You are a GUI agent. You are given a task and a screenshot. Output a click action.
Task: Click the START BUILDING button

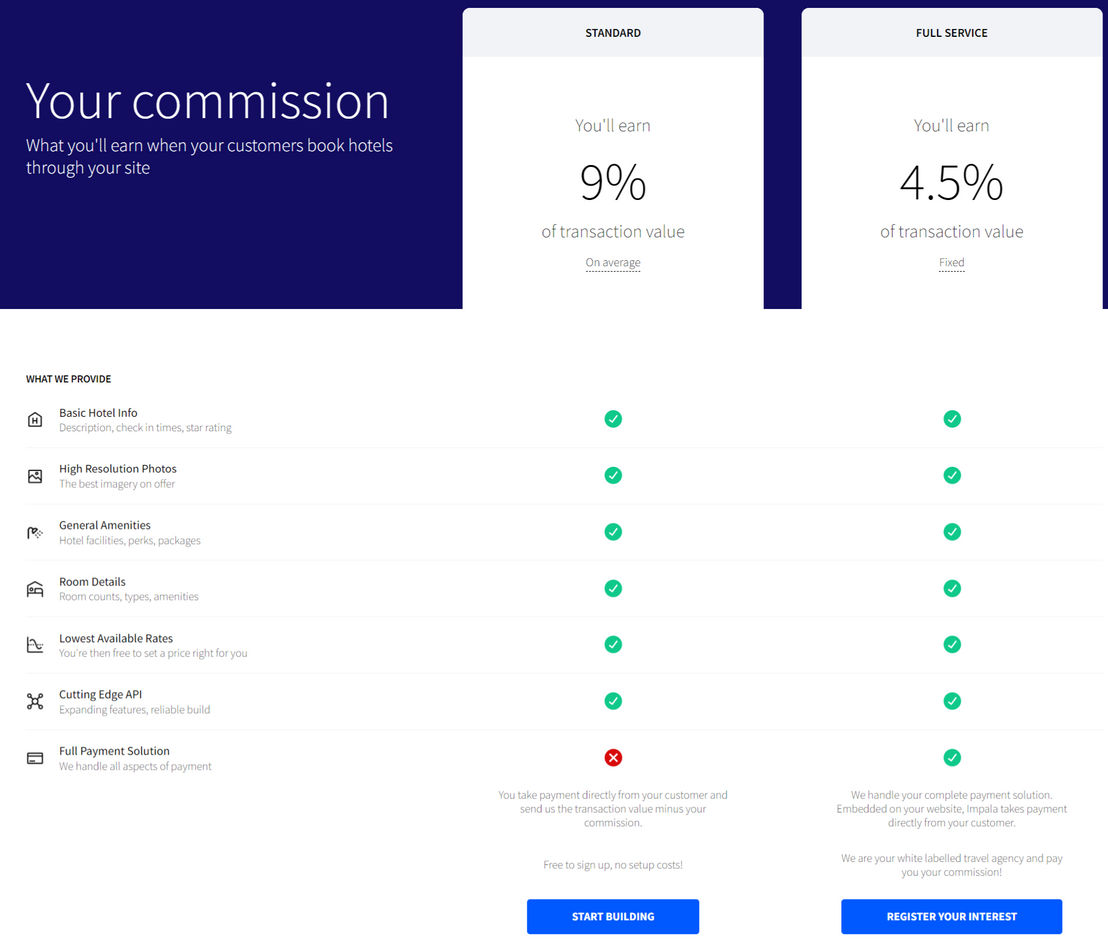613,916
